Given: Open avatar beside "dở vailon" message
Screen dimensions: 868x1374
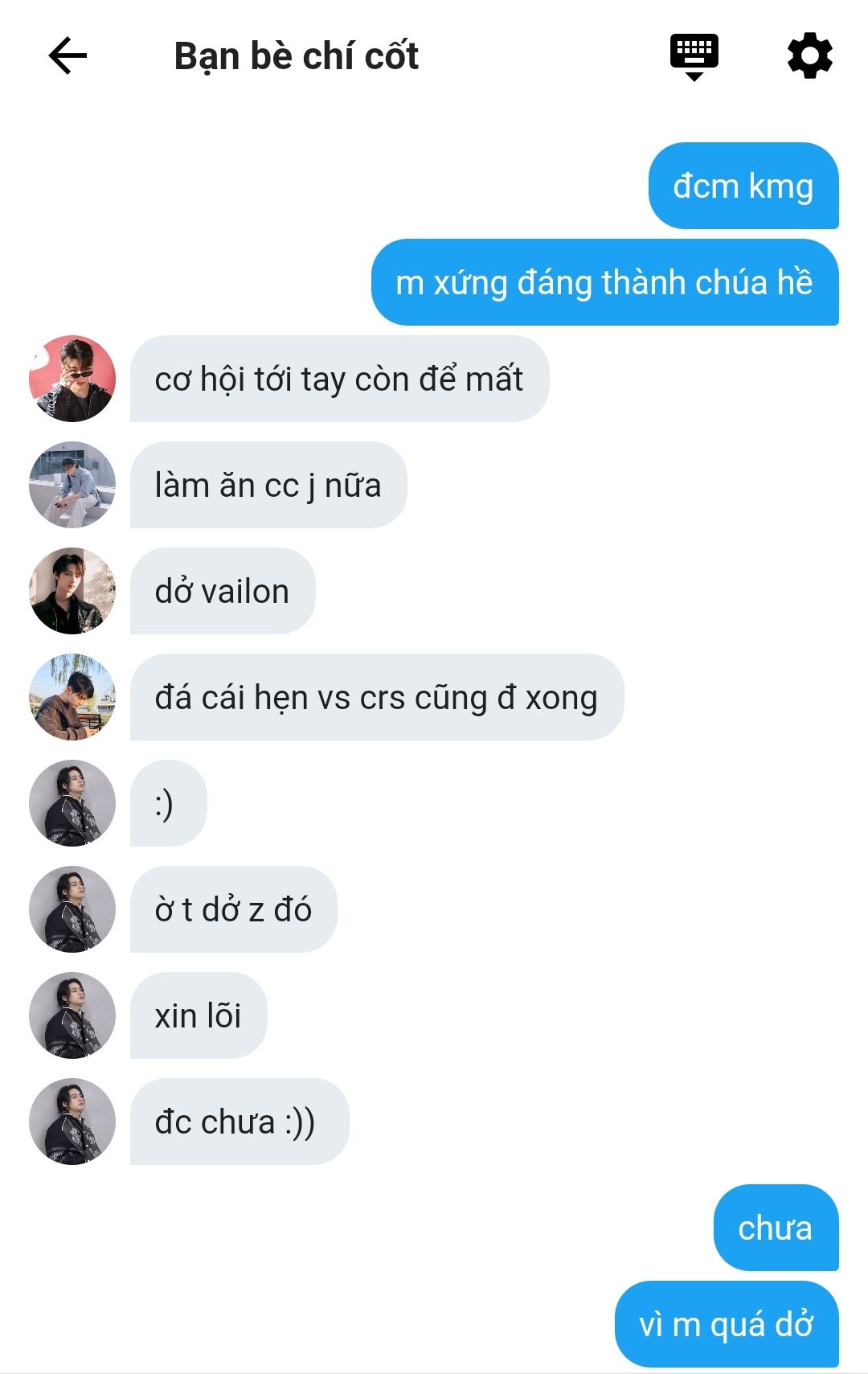Looking at the screenshot, I should click(x=72, y=591).
